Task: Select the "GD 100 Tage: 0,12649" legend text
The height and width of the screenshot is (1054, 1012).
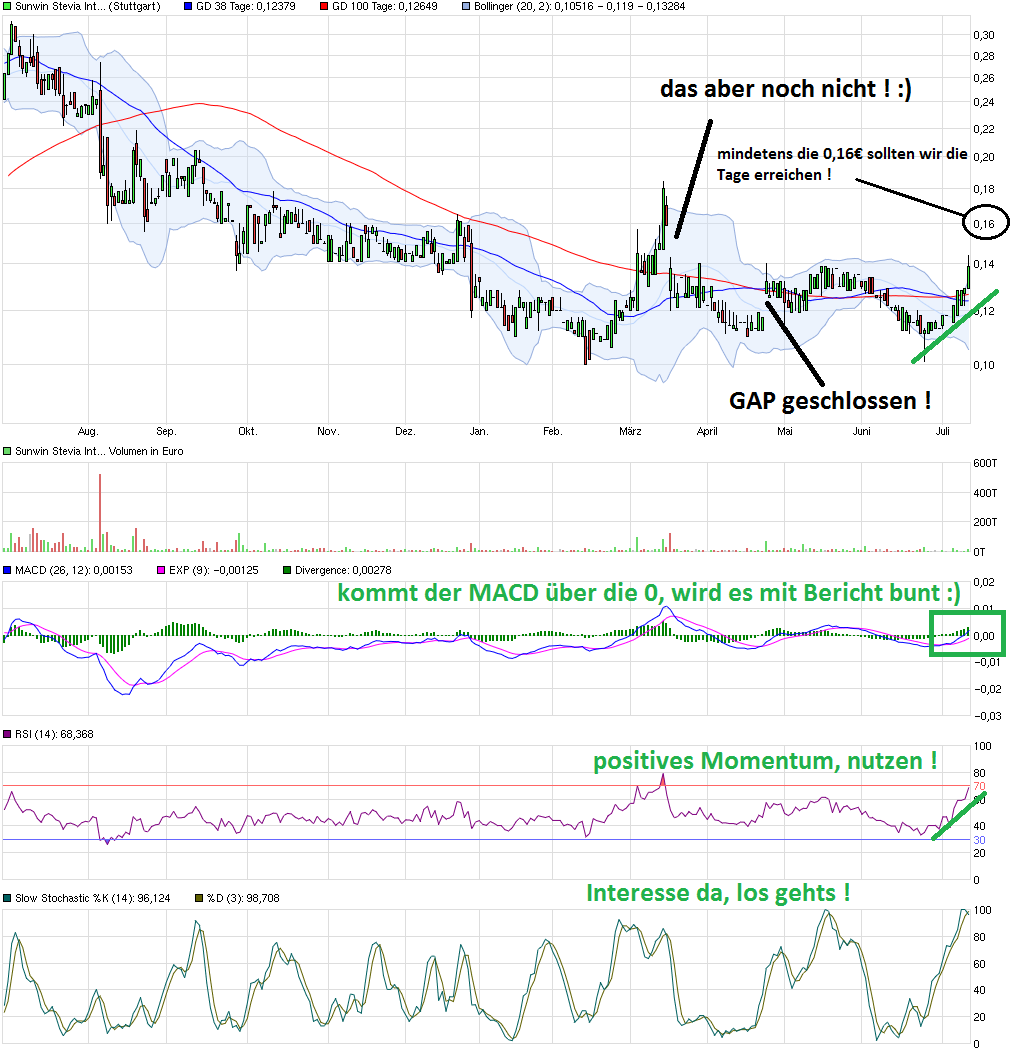Action: point(384,6)
